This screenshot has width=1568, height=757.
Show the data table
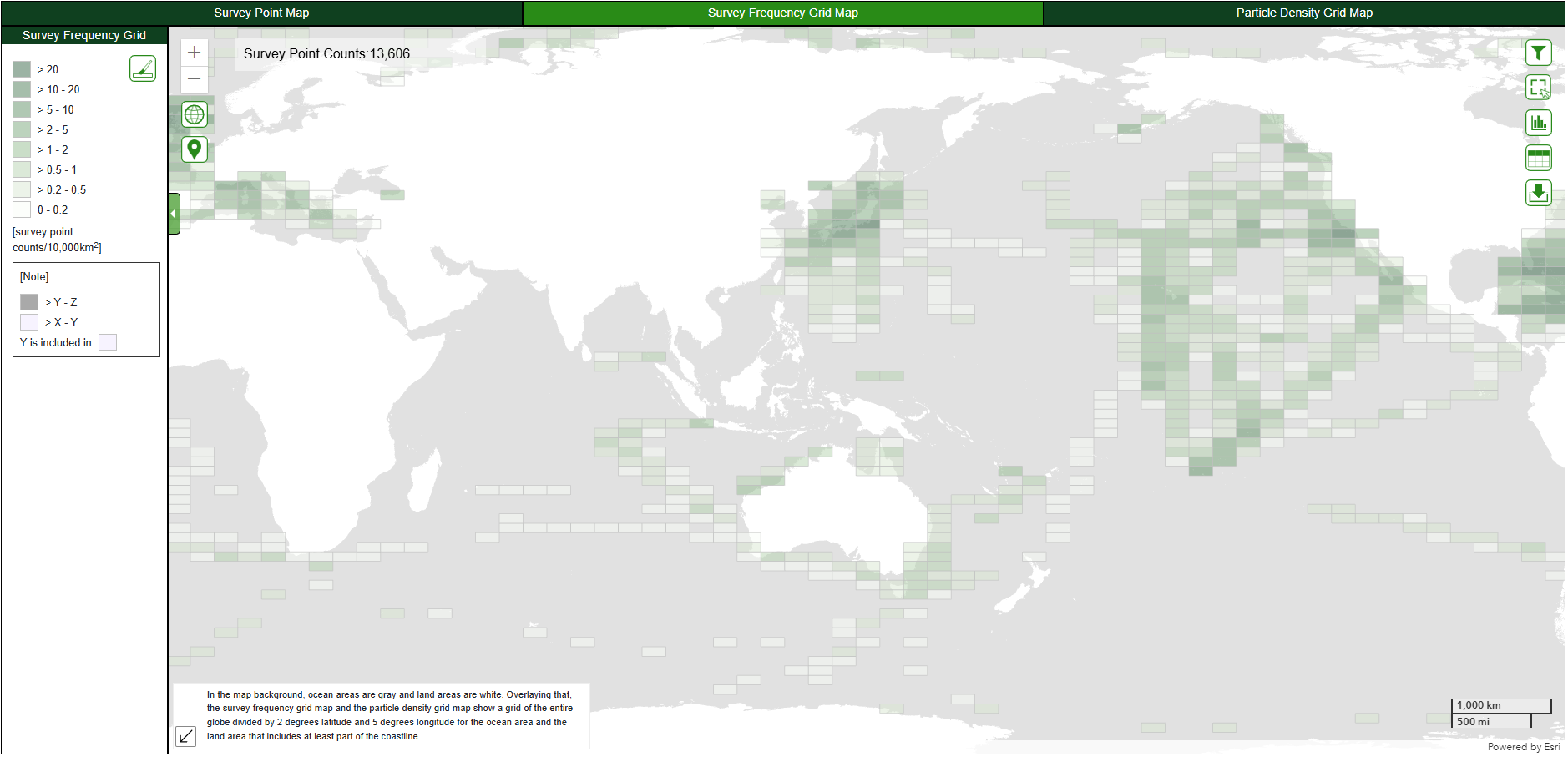tap(1538, 158)
